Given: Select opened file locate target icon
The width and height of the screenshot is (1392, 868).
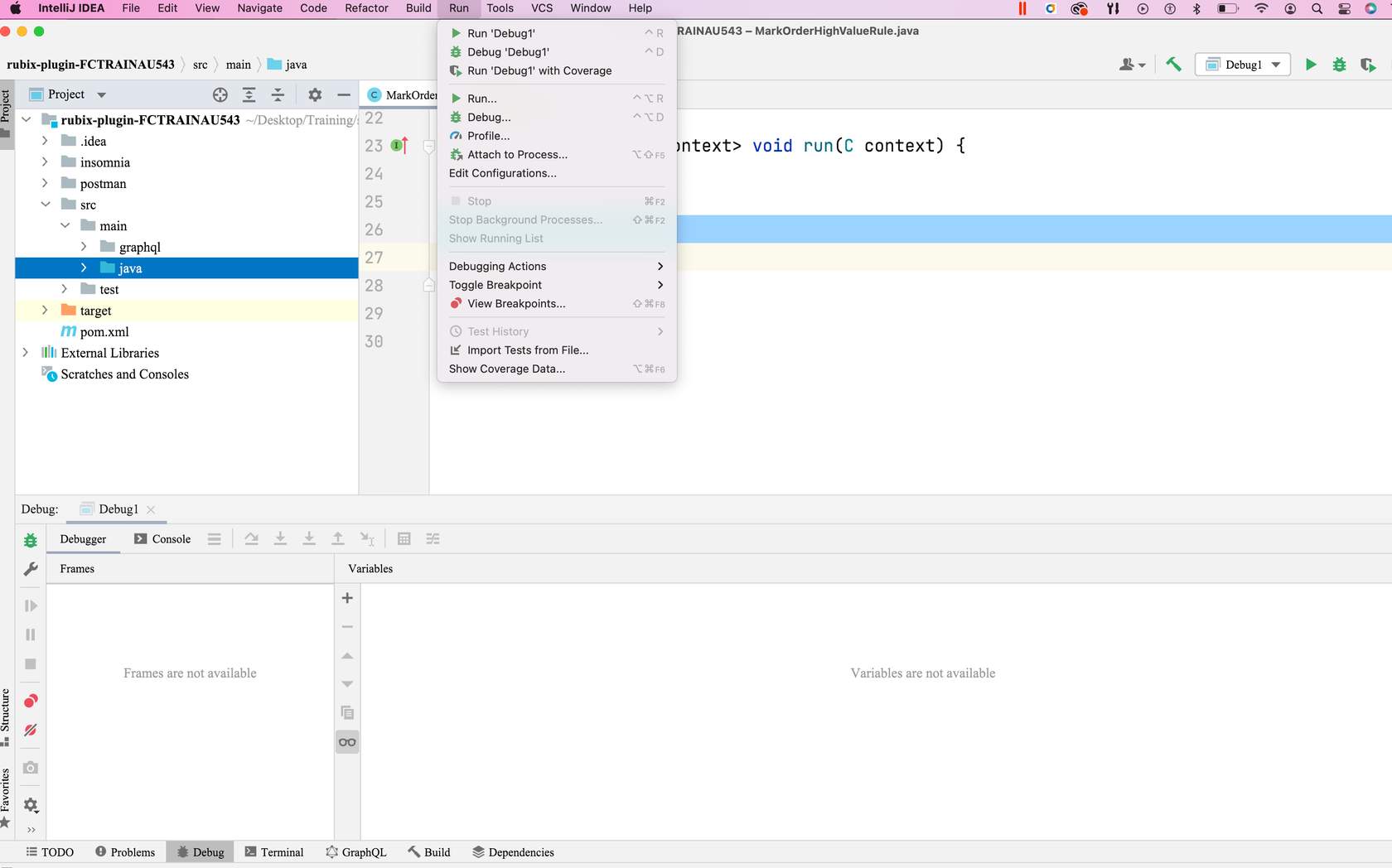Looking at the screenshot, I should (220, 94).
